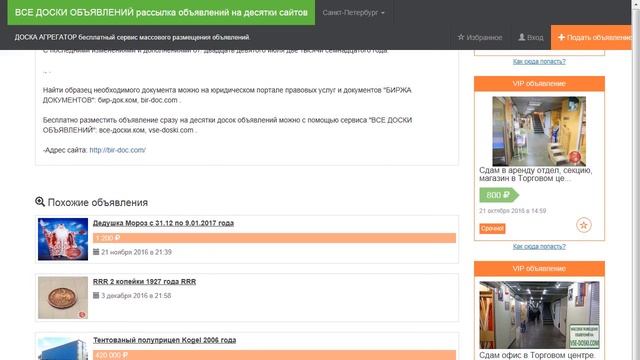Click the coin thumbnail image
This screenshot has height=360, width=640.
[63, 298]
